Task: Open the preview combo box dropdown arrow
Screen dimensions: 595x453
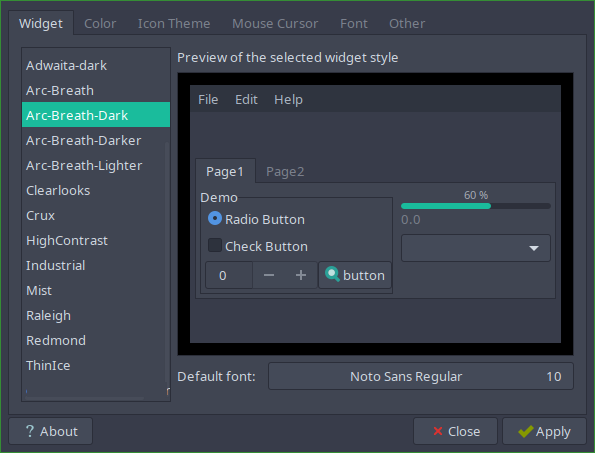Action: coord(534,248)
